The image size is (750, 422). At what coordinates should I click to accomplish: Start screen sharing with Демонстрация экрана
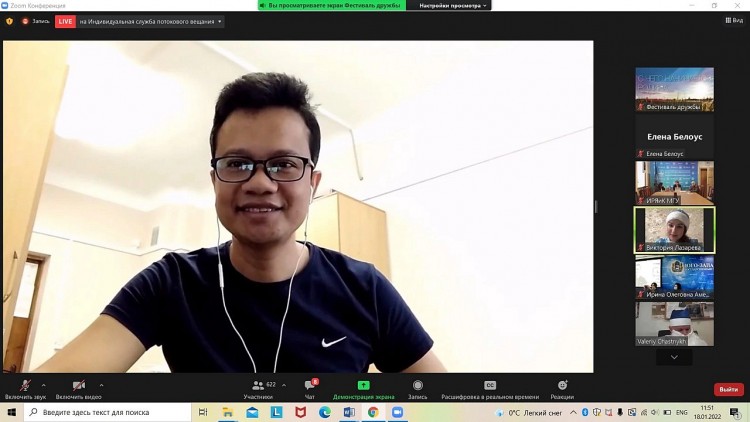pyautogui.click(x=364, y=389)
